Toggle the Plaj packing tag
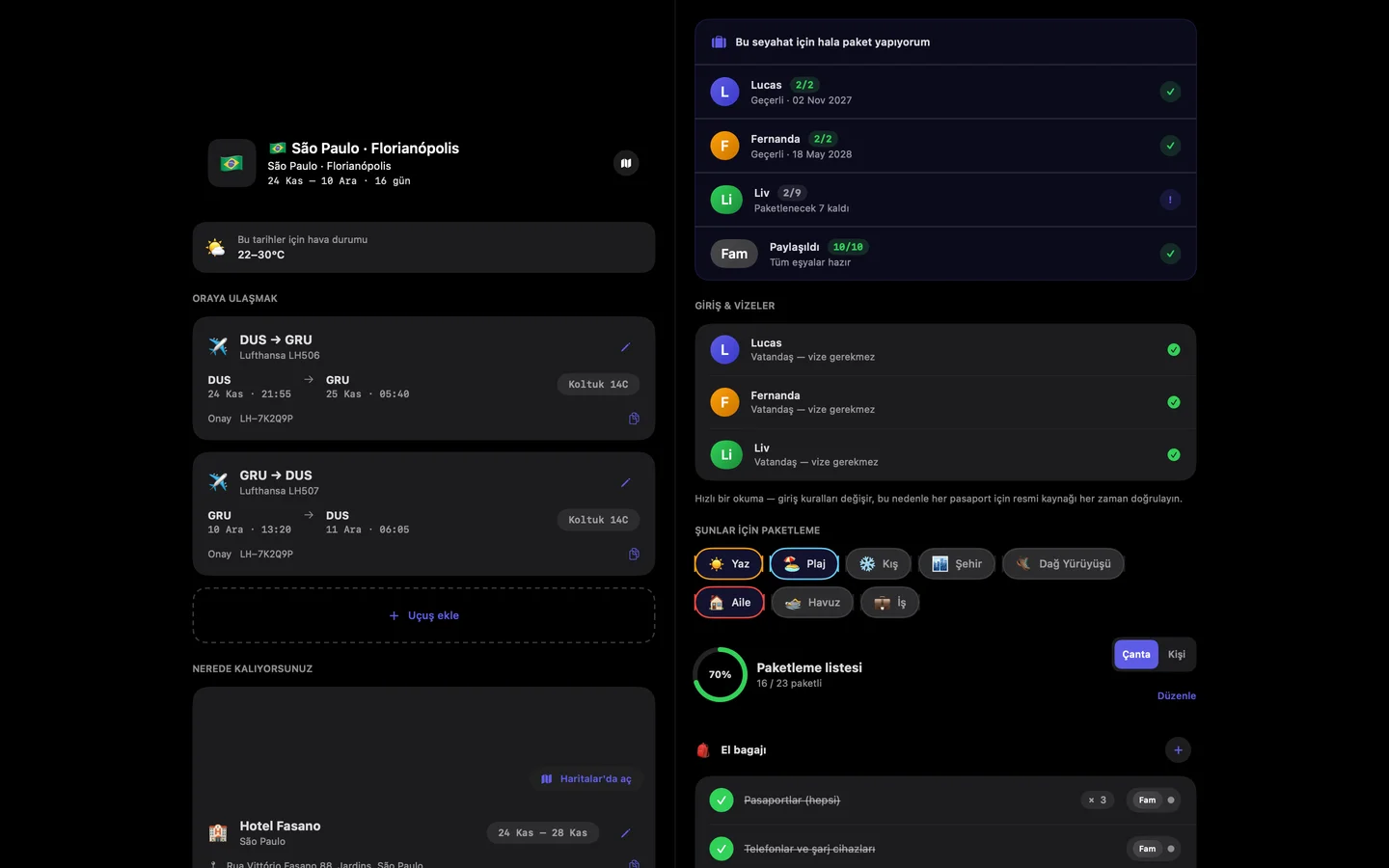This screenshot has height=868, width=1389. click(x=803, y=563)
